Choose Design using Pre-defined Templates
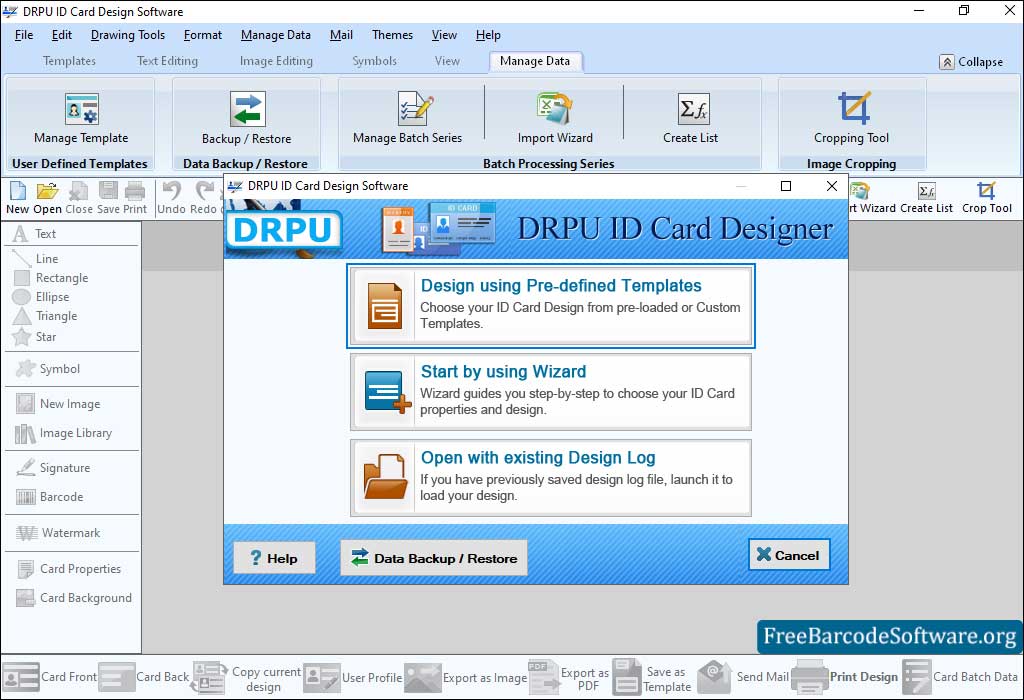This screenshot has height=700, width=1024. click(x=551, y=306)
